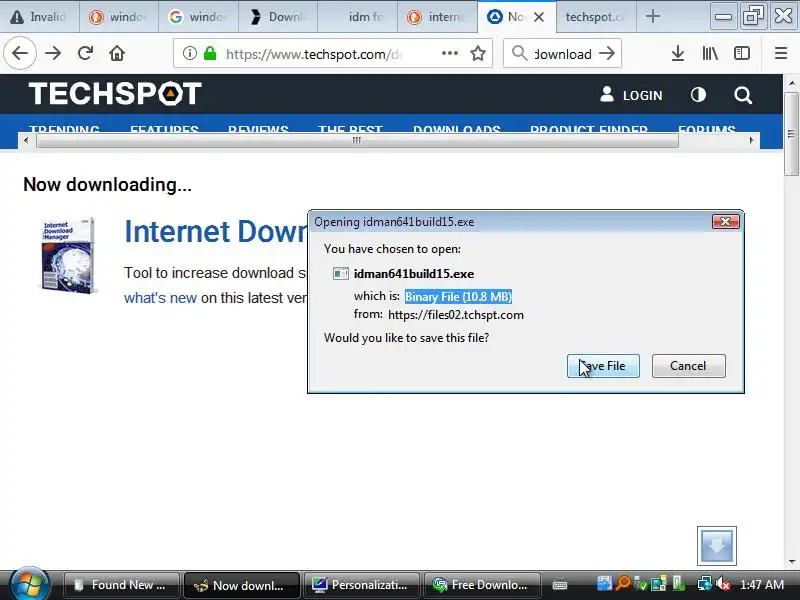Submit search with arrow button

click(x=607, y=53)
